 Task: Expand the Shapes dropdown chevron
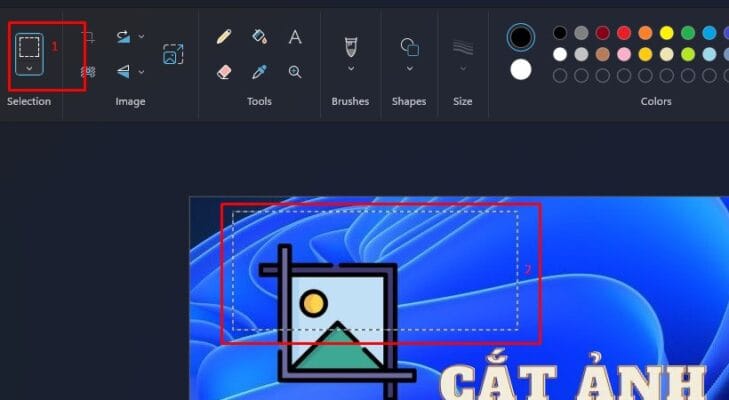pos(410,68)
